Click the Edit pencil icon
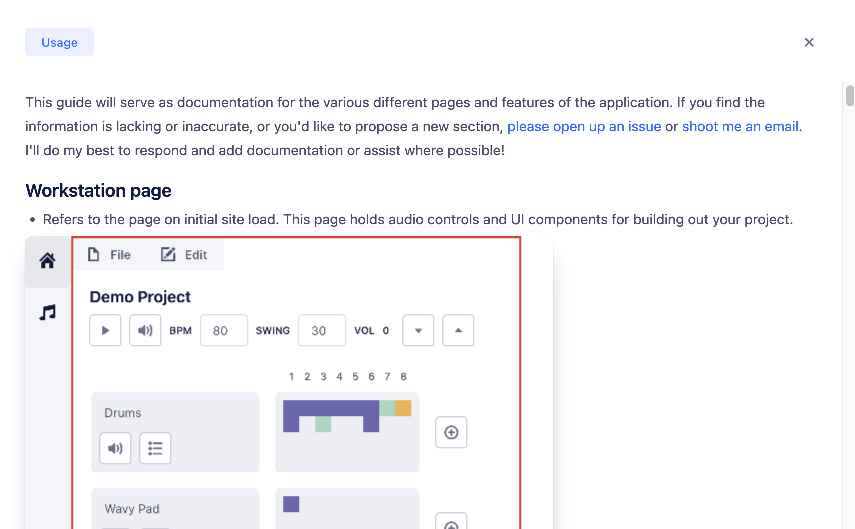The height and width of the screenshot is (529, 855). point(168,255)
